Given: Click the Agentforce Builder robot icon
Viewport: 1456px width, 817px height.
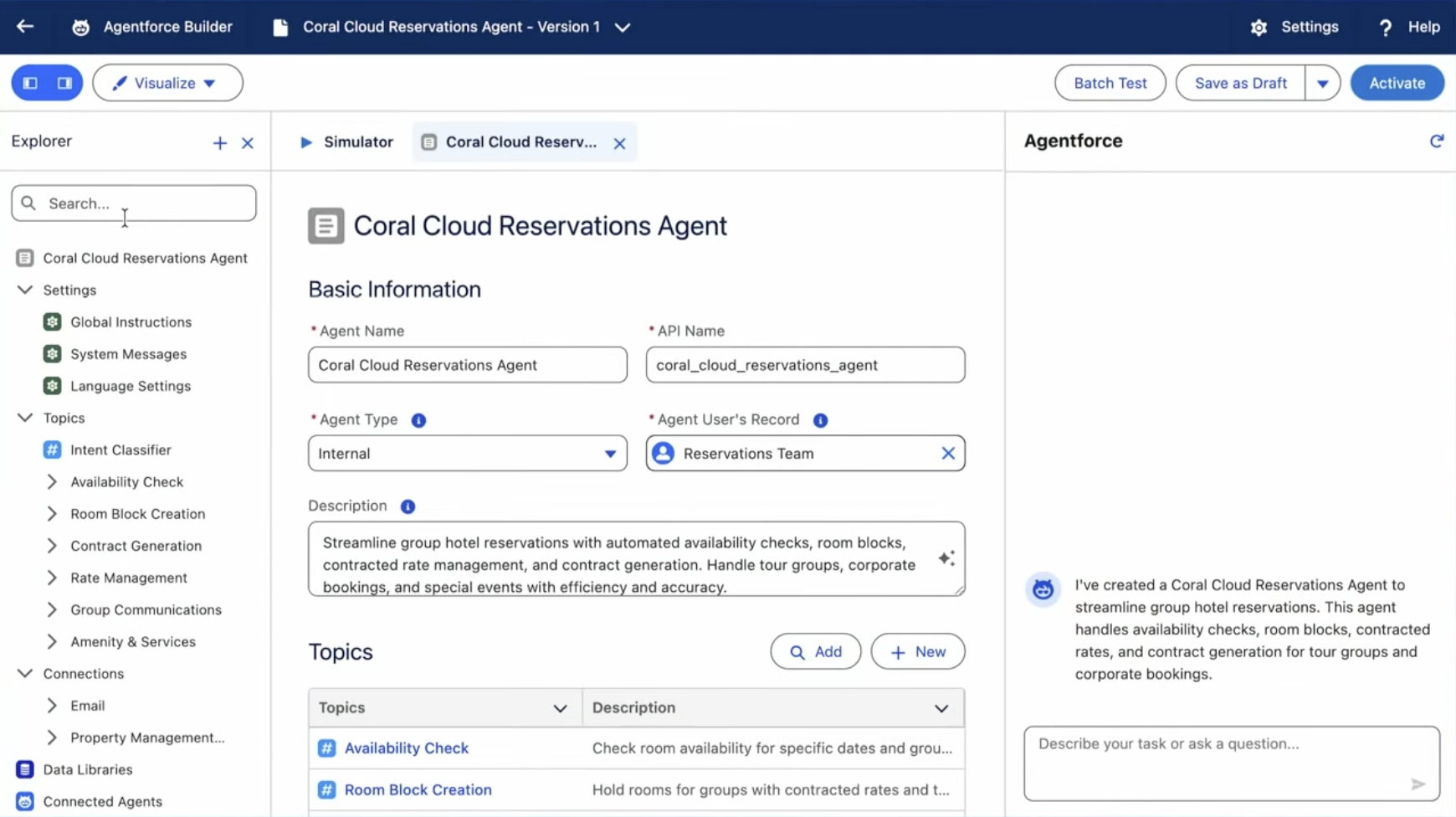Looking at the screenshot, I should pyautogui.click(x=80, y=26).
